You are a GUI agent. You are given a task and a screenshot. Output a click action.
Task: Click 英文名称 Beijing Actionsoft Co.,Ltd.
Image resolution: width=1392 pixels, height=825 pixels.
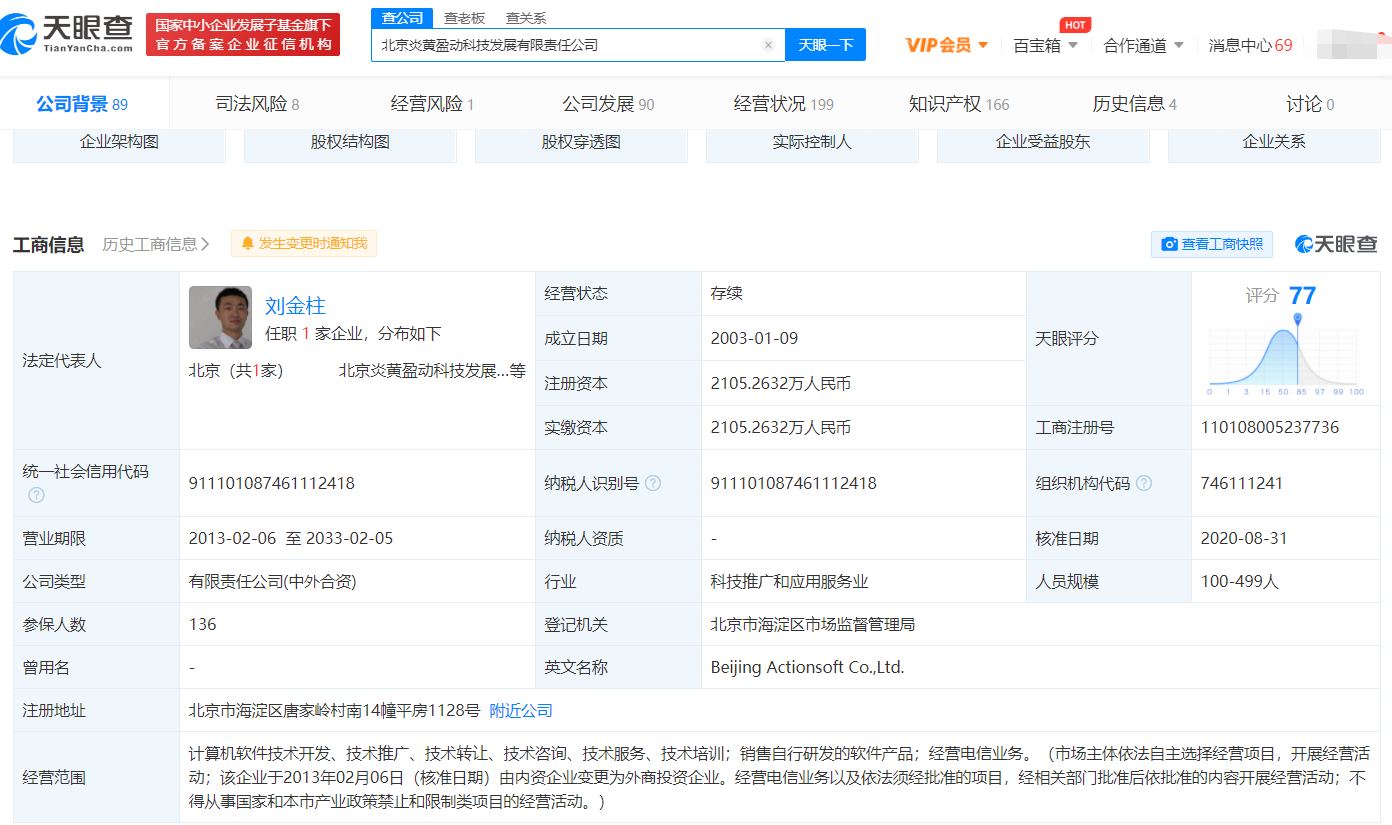[x=807, y=667]
